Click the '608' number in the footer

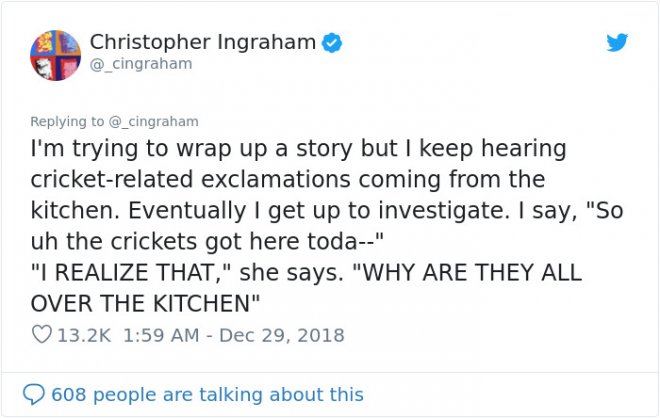[69, 395]
